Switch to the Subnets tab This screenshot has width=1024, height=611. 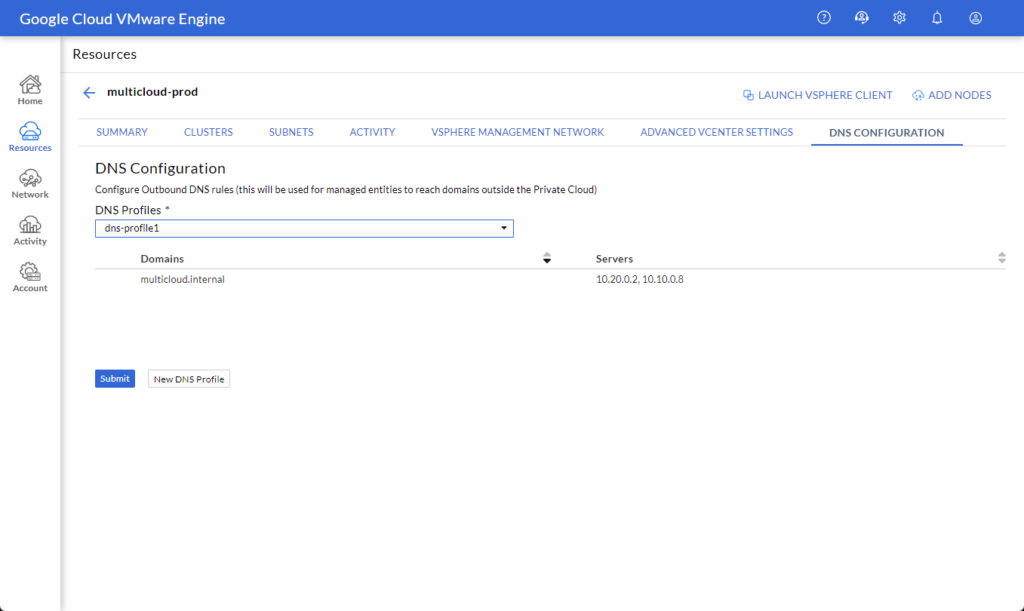[x=291, y=132]
